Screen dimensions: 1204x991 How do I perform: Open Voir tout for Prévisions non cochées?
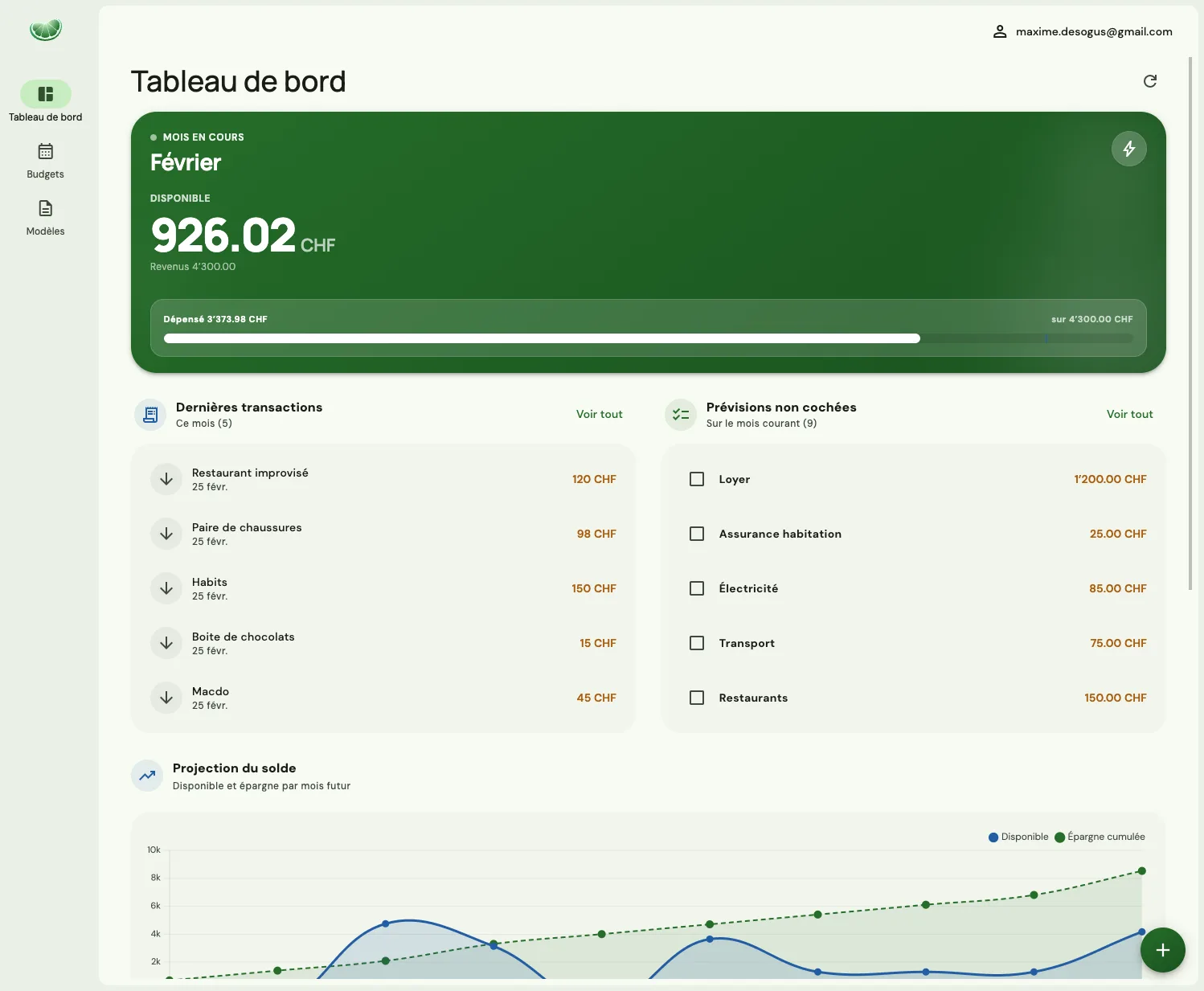tap(1129, 414)
